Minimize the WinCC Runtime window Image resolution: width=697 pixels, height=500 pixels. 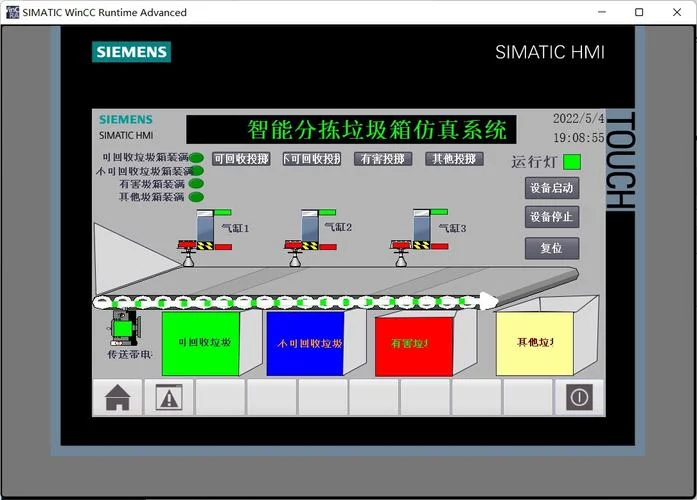[x=602, y=12]
